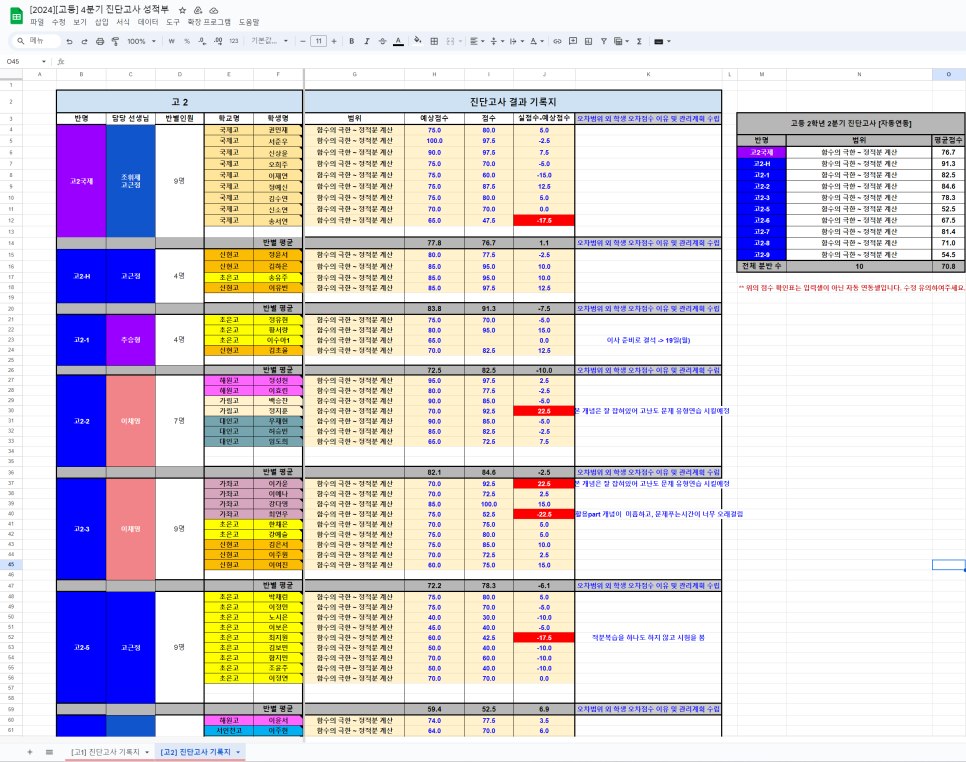Open the 파일 menu
This screenshot has width=966, height=762.
coord(37,22)
